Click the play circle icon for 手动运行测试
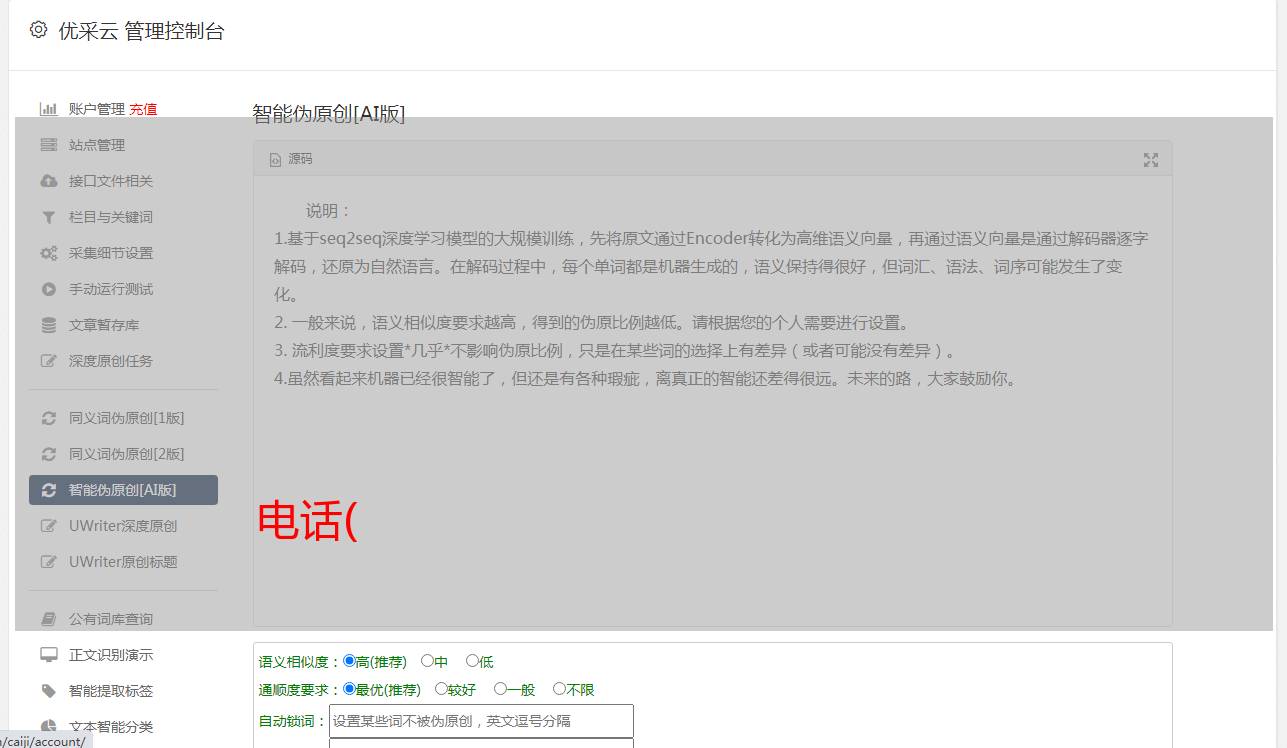 [48, 289]
